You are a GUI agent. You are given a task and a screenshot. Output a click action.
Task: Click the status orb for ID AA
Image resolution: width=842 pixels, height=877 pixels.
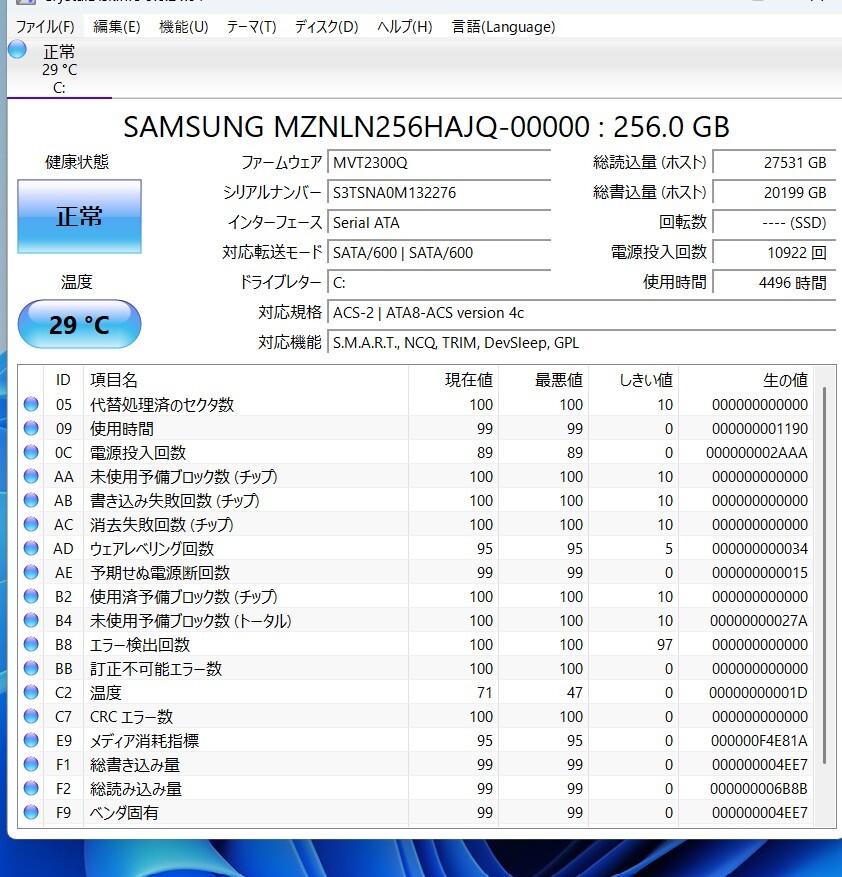tap(31, 476)
